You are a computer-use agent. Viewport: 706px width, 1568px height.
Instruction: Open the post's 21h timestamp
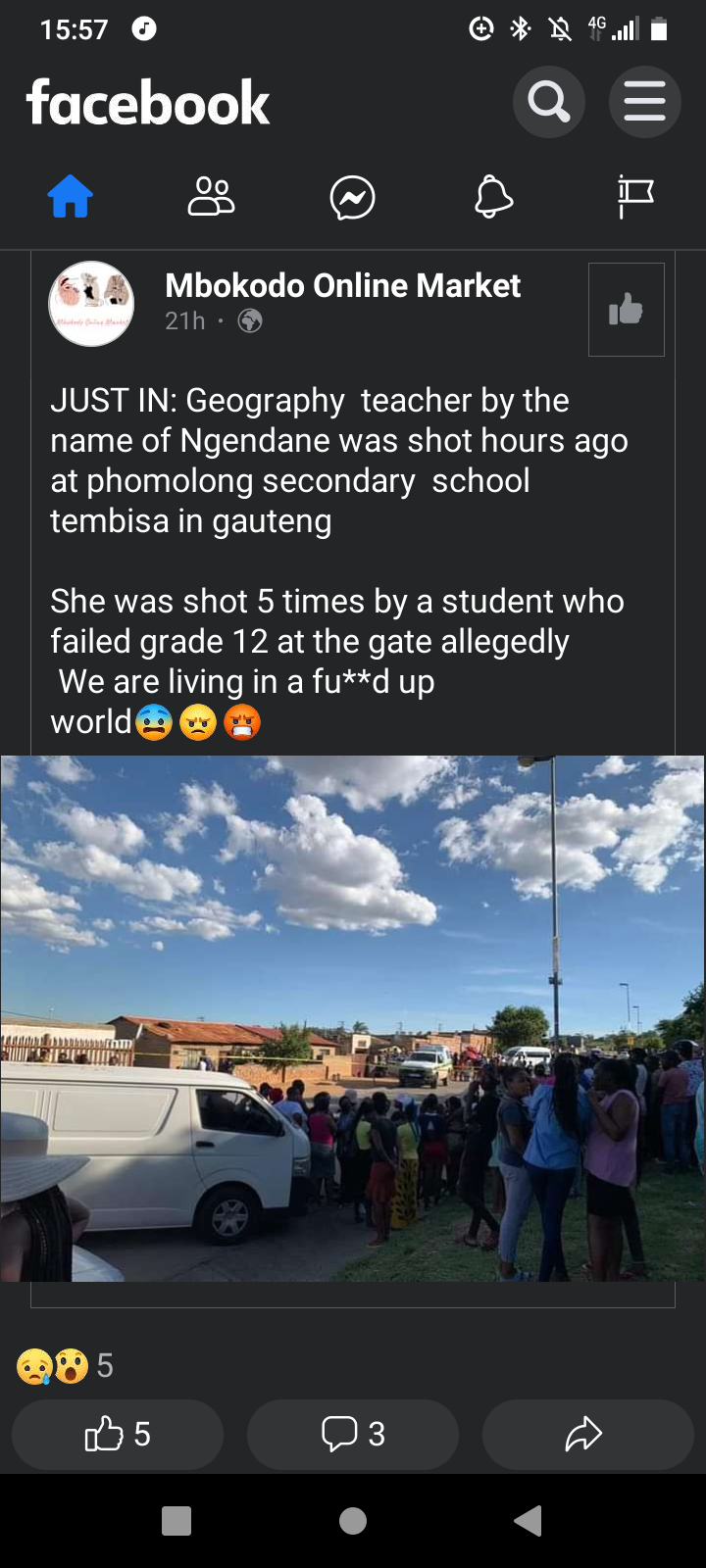(185, 320)
